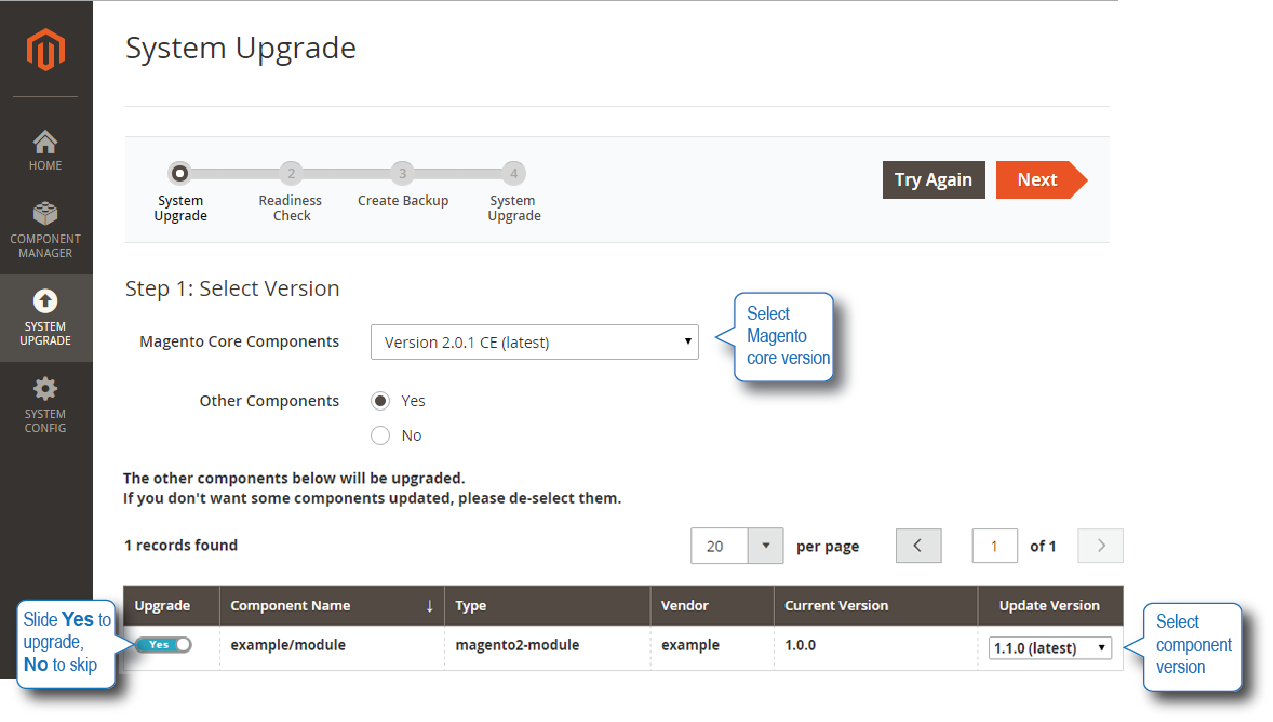1273x722 pixels.
Task: Click step 2 Readiness Check marker
Action: click(x=291, y=173)
